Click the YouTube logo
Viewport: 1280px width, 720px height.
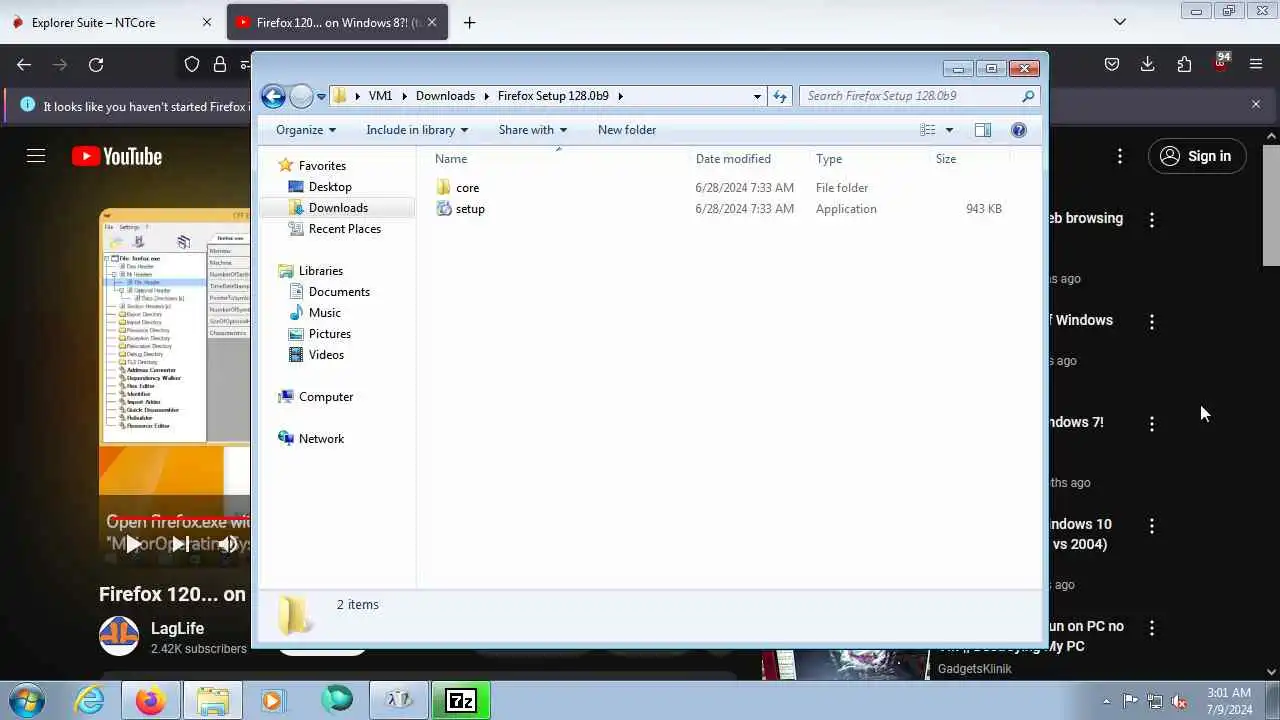tap(117, 156)
